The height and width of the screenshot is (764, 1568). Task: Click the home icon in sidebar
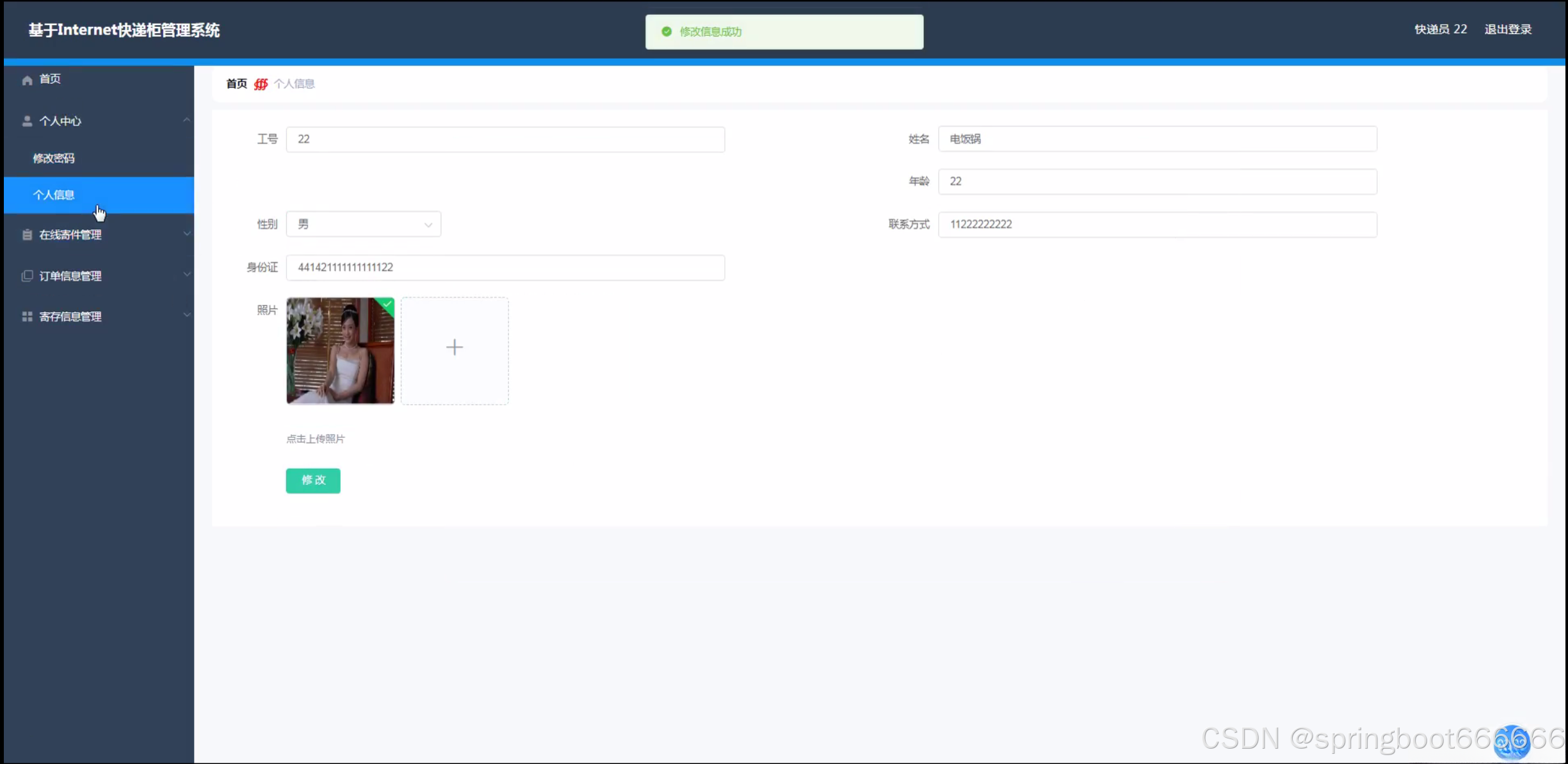click(x=27, y=80)
